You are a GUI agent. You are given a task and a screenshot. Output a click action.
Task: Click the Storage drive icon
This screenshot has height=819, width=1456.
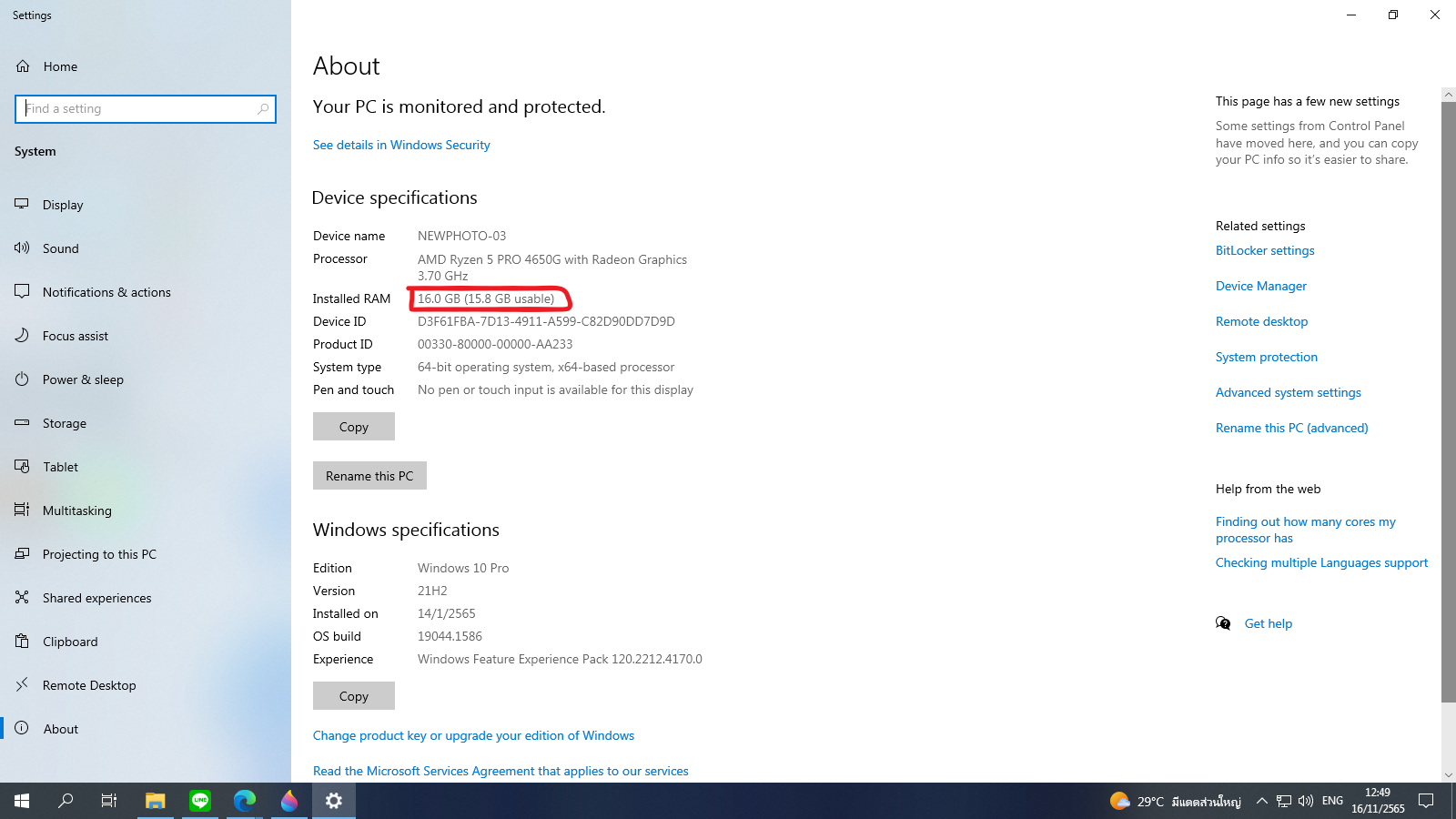point(22,422)
